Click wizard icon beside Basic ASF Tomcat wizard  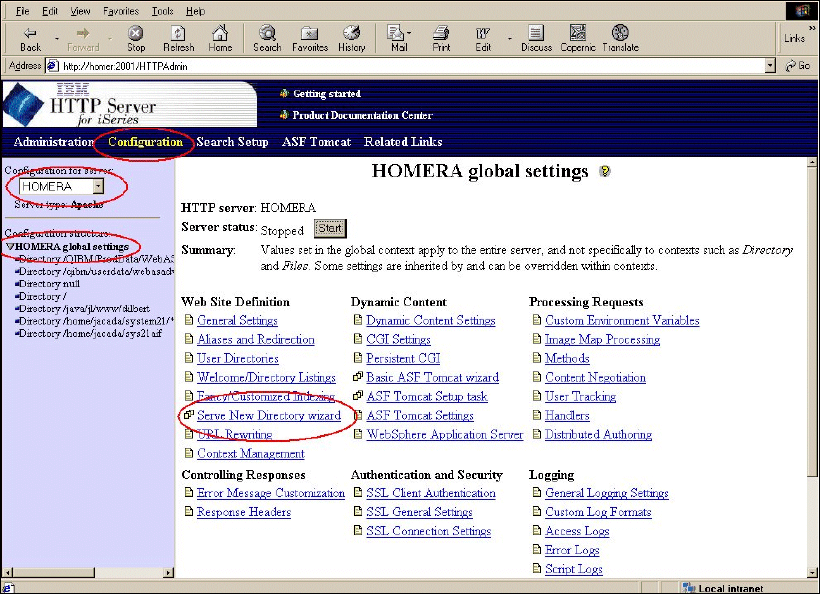tap(358, 376)
